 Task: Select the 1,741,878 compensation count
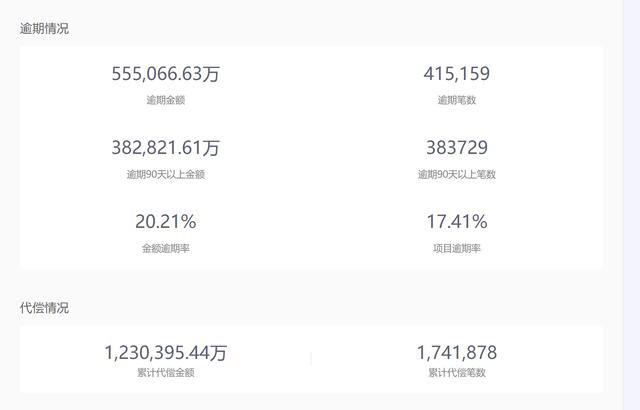(457, 352)
